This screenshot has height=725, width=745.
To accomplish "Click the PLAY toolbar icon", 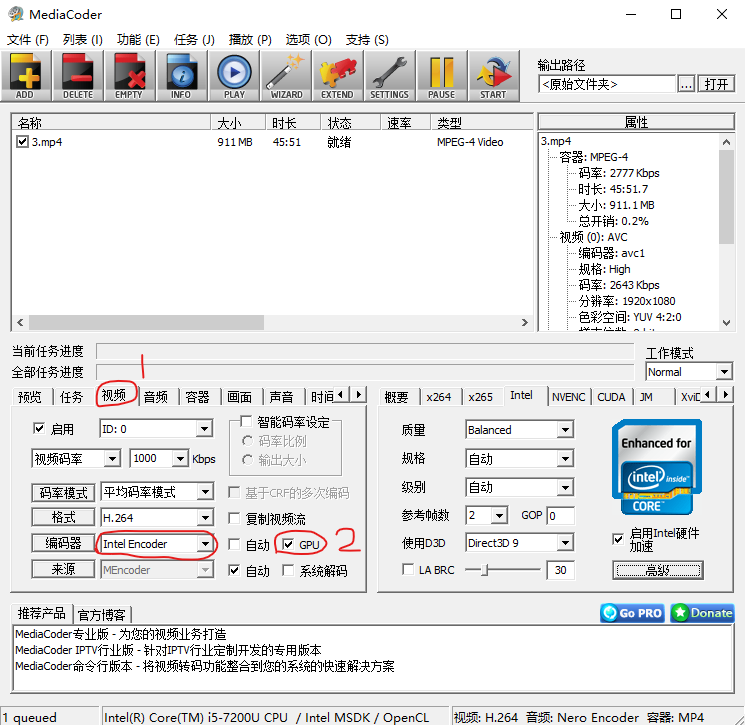I will 234,76.
